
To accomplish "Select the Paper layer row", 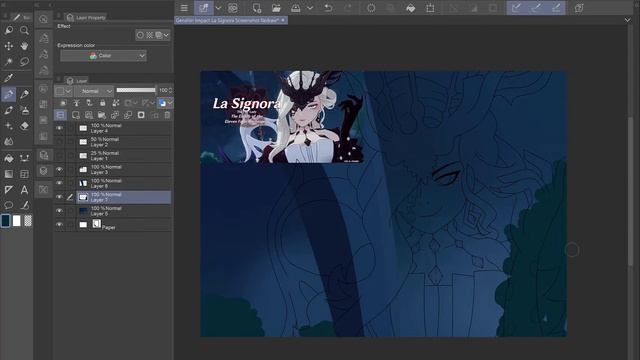I will click(113, 224).
